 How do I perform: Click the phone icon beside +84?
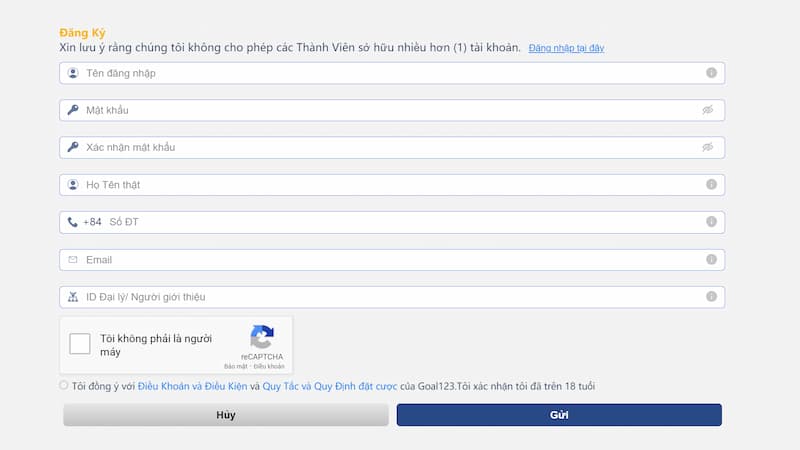[73, 222]
